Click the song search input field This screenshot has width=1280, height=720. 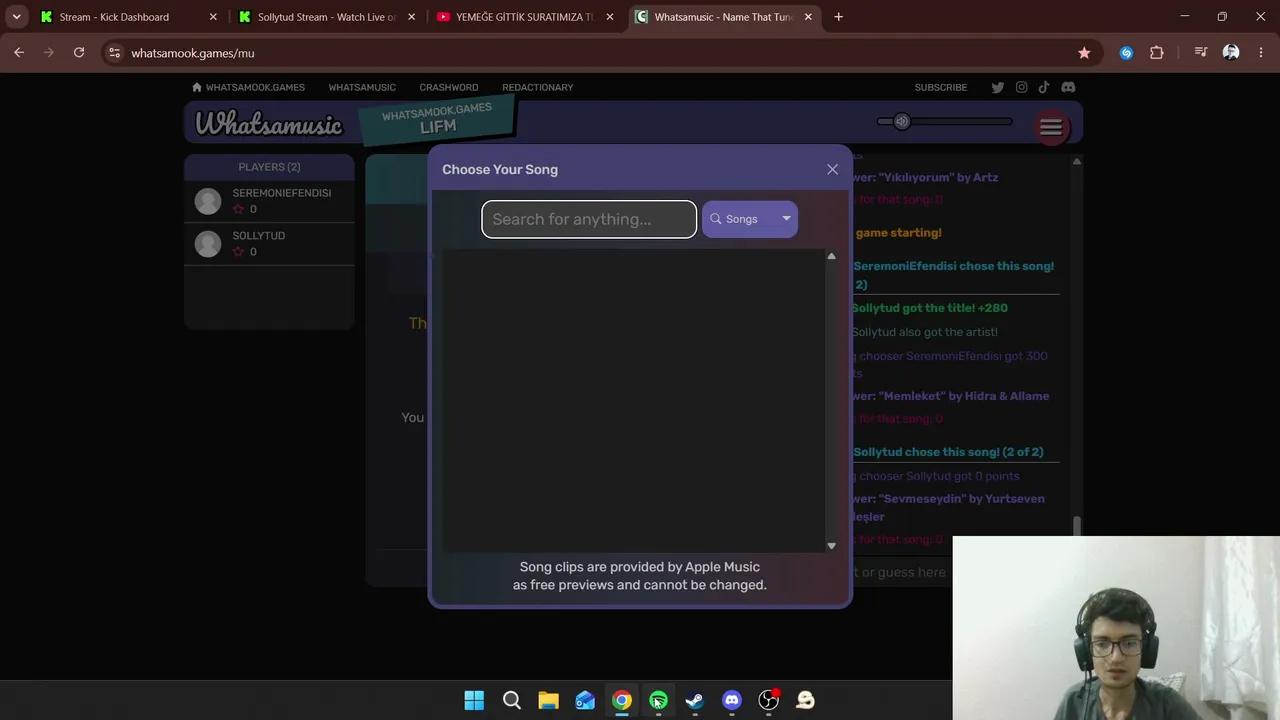pos(589,219)
